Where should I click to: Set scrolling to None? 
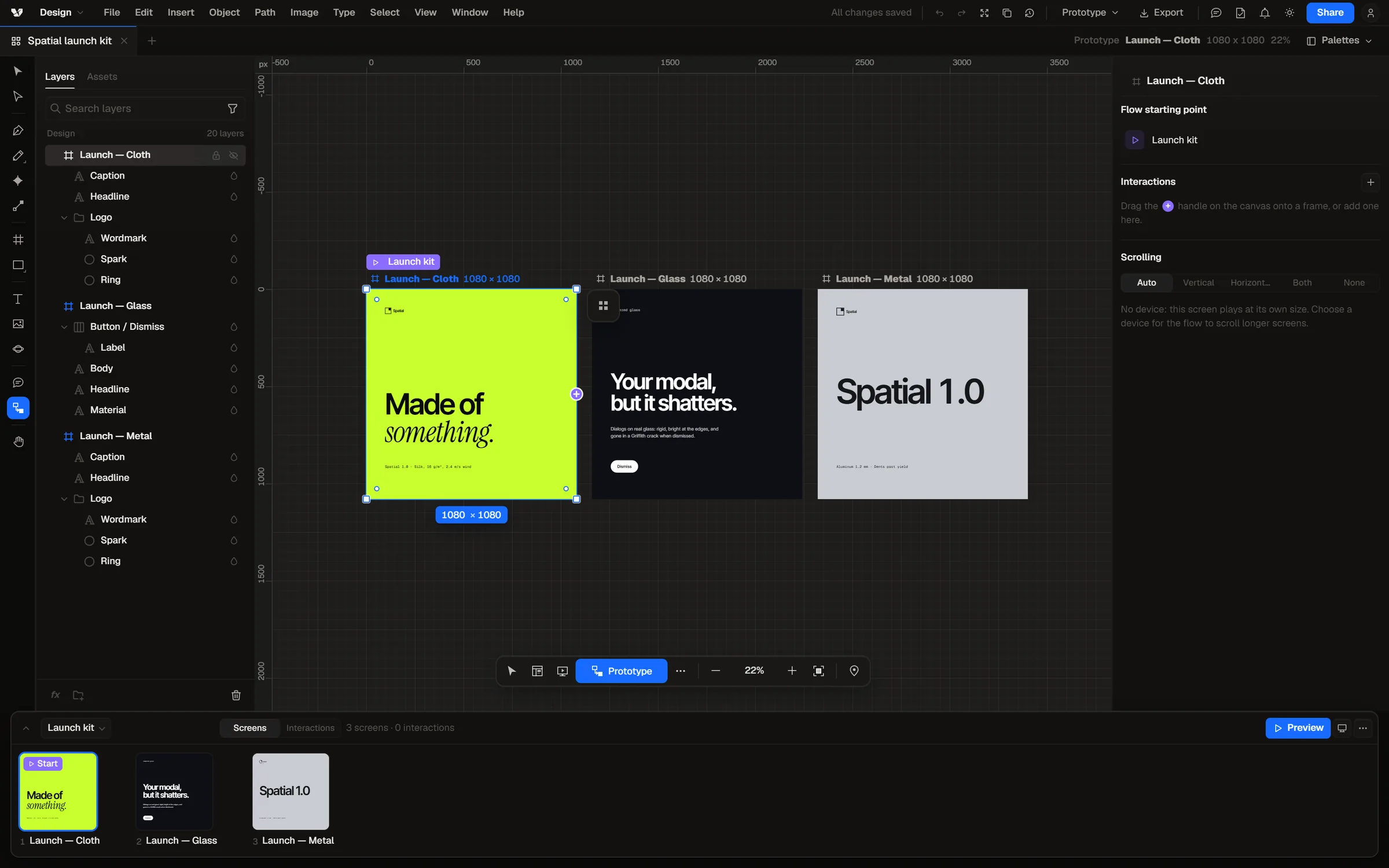pos(1354,283)
